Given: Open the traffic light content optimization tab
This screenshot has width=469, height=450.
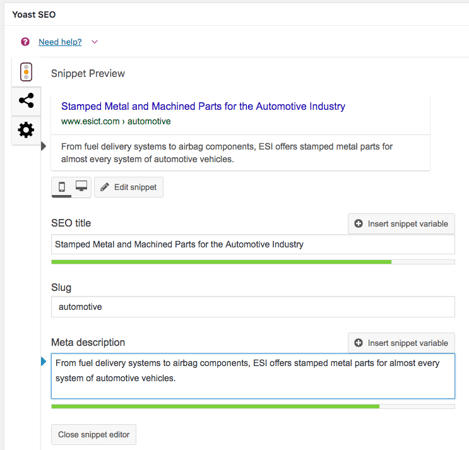Looking at the screenshot, I should 26,72.
